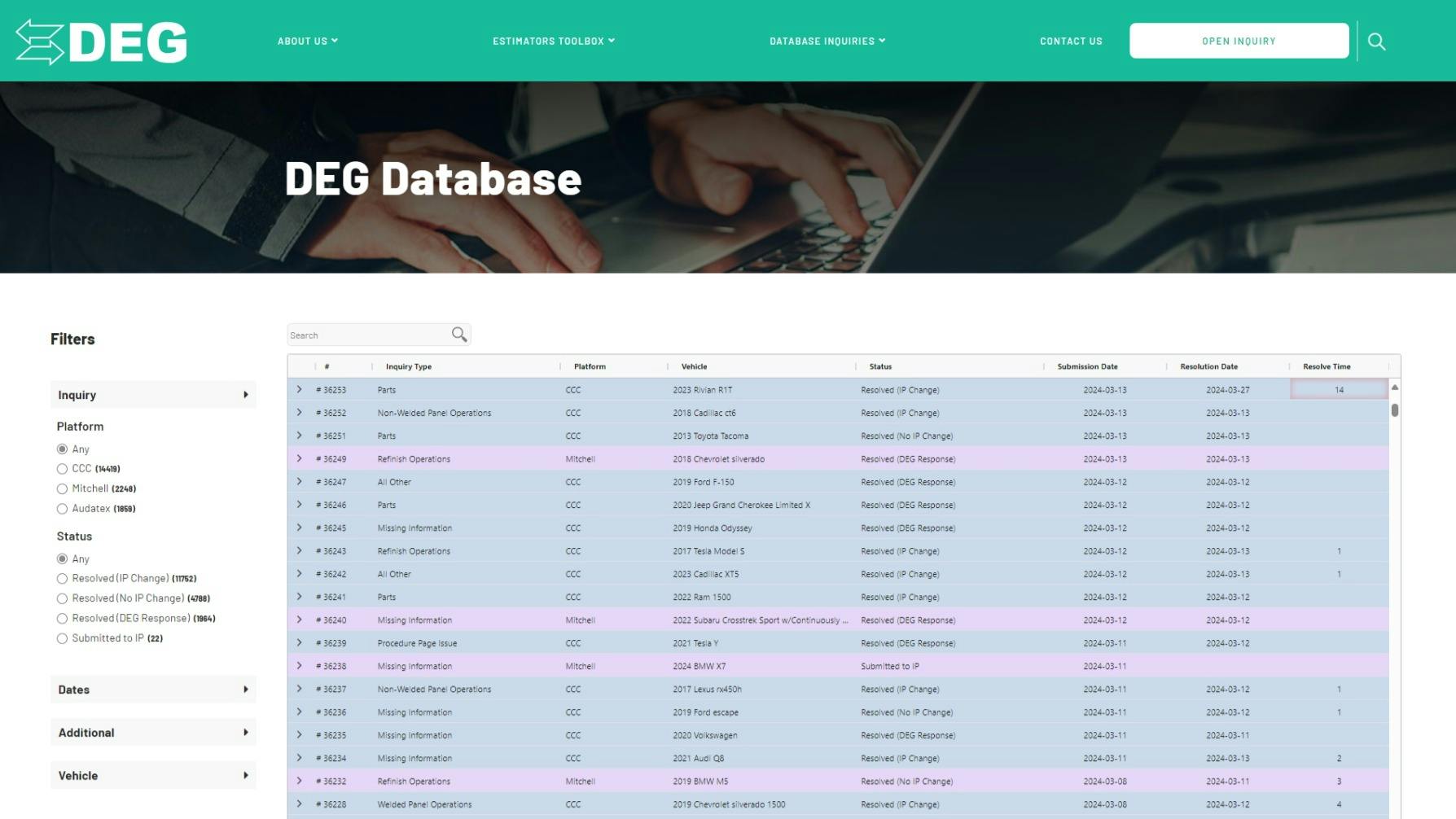This screenshot has height=819, width=1456.
Task: Choose Submitted to IP status filter
Action: point(62,638)
